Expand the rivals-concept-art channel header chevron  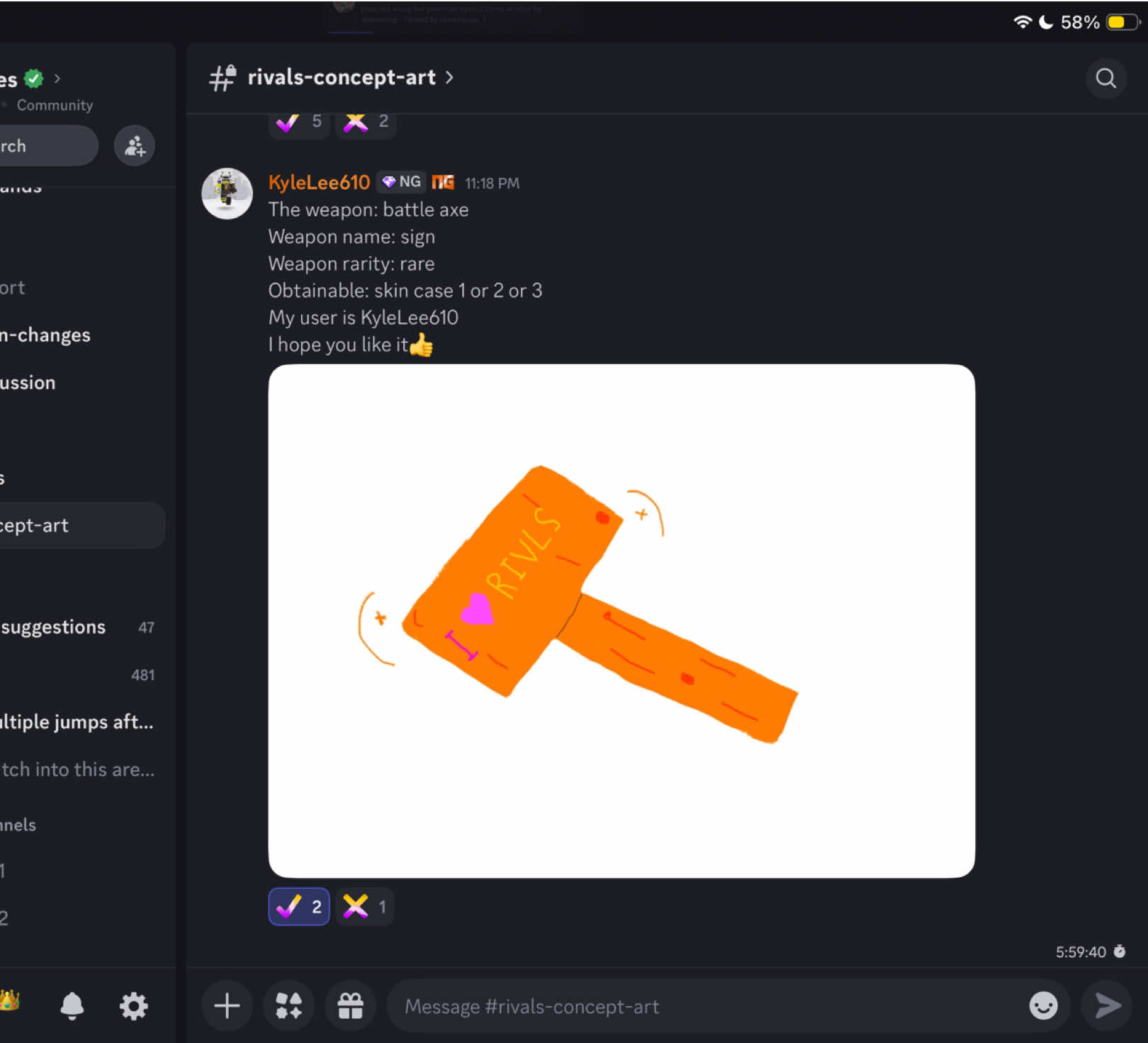(449, 77)
